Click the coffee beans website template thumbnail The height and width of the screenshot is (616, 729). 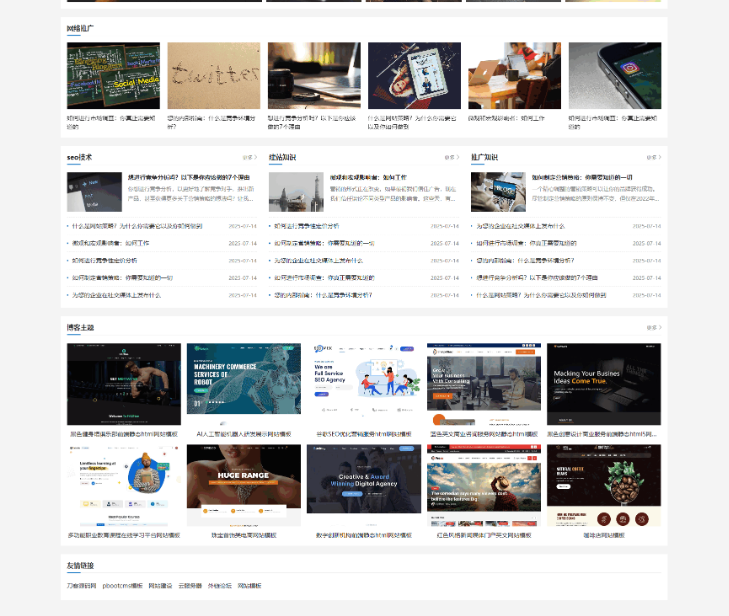click(603, 485)
